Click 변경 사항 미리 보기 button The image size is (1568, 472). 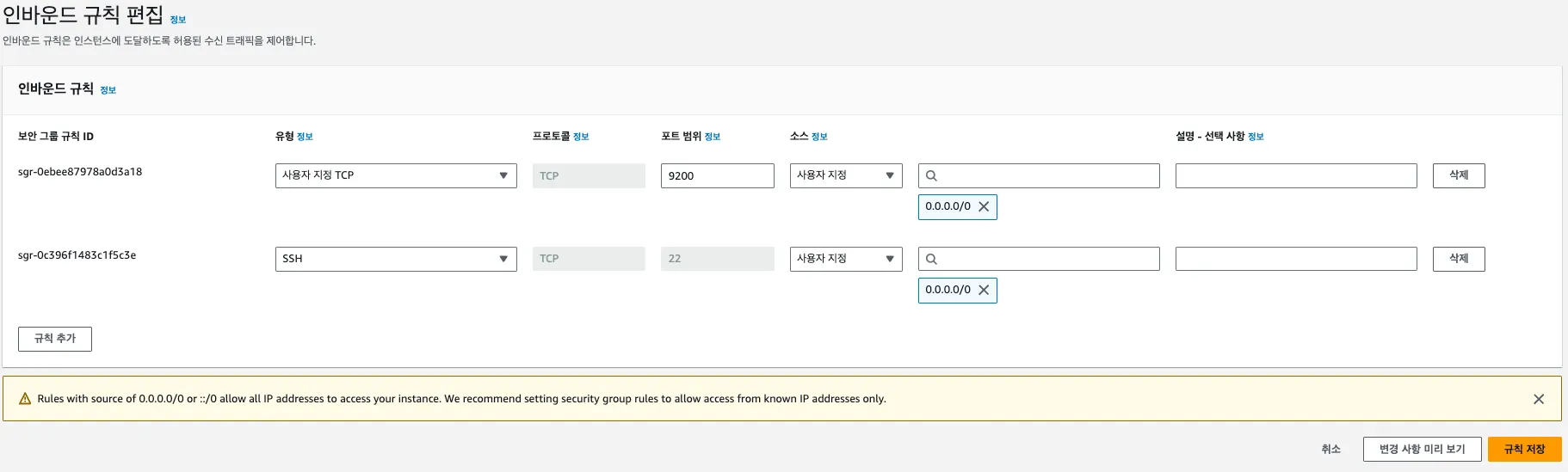(x=1422, y=450)
